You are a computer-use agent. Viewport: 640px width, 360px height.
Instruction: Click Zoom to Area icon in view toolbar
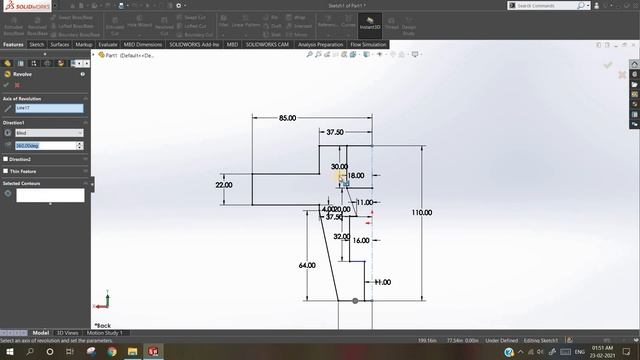click(x=318, y=54)
